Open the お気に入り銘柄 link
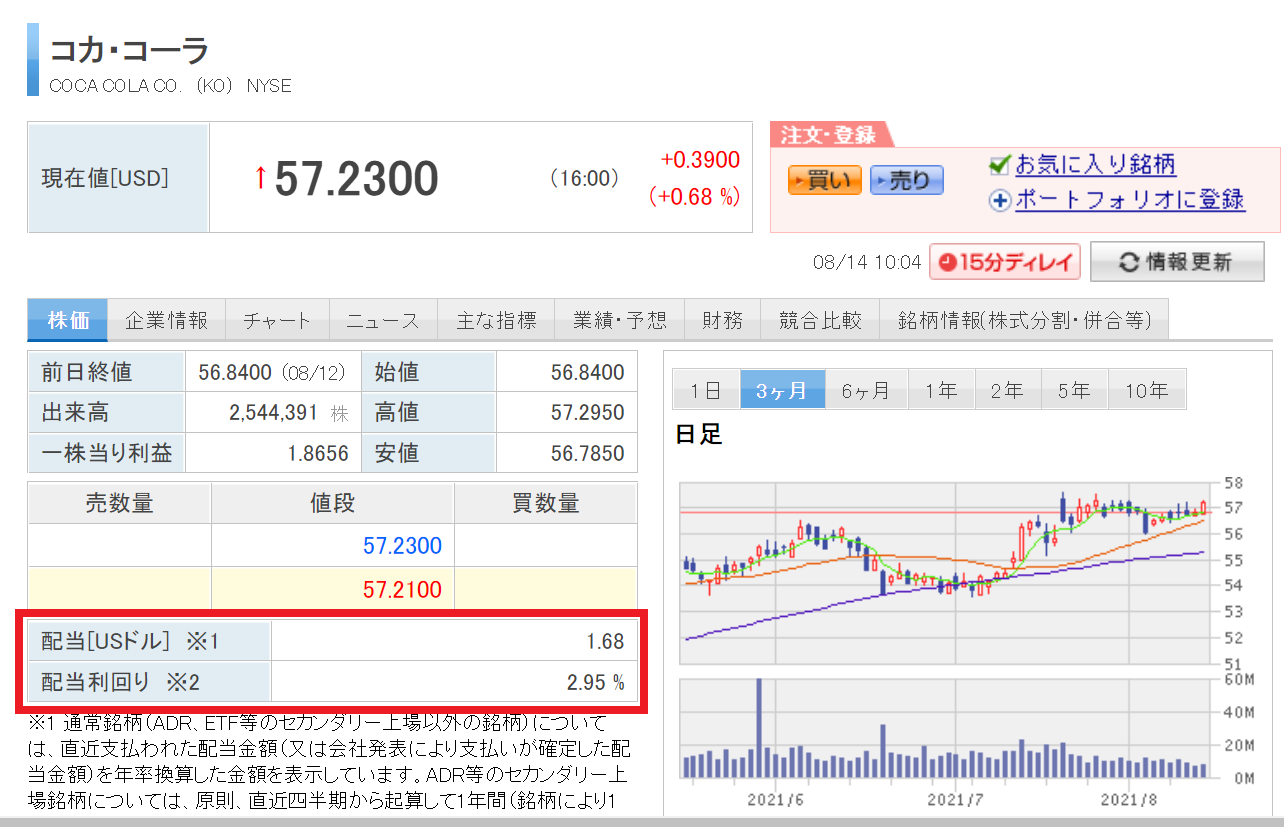1284x827 pixels. point(1095,165)
